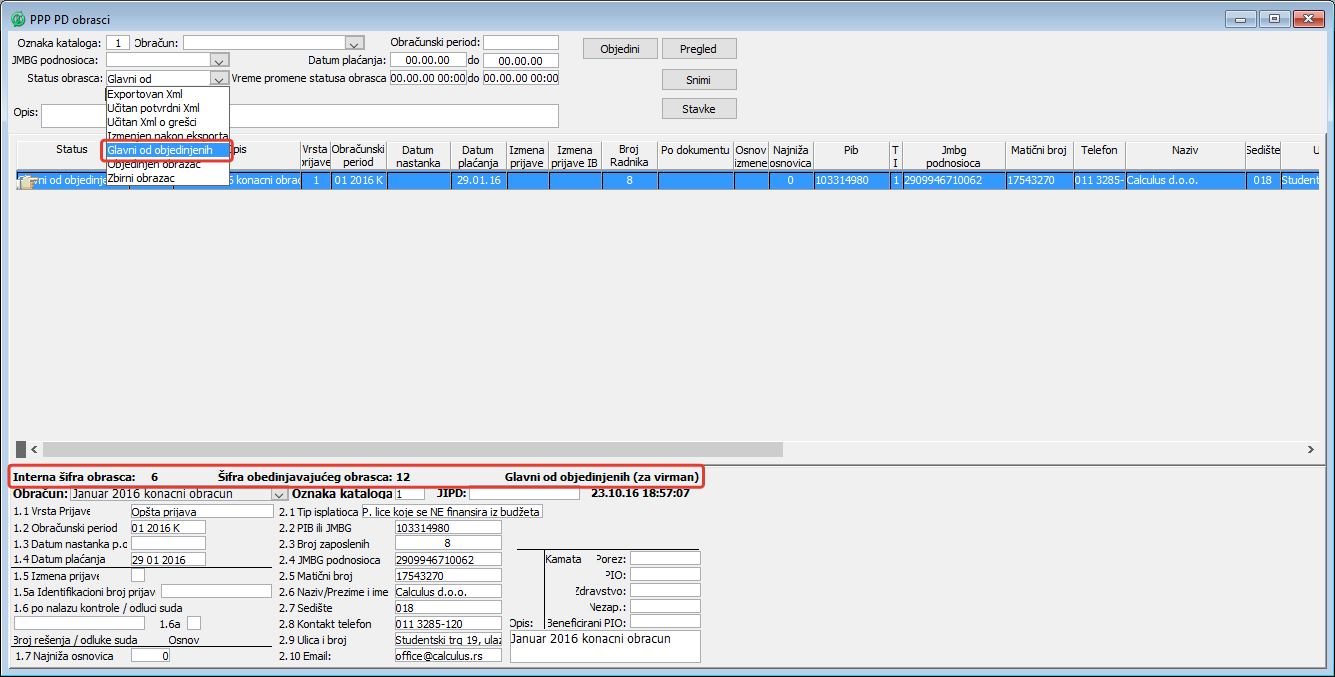
Task: Minimize the PPP PD obrasci window
Action: click(x=1241, y=19)
